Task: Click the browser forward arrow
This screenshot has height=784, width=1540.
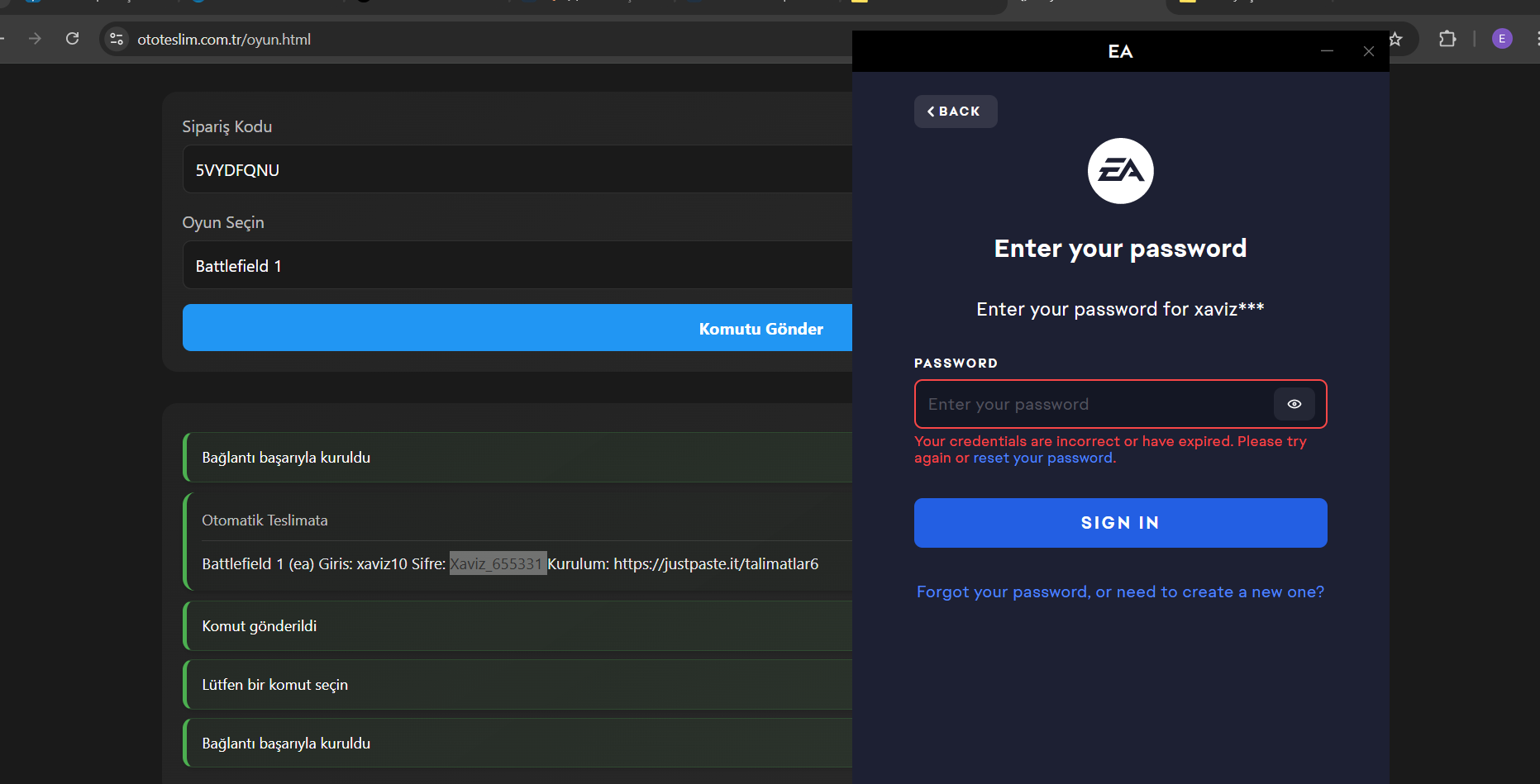Action: 35,39
